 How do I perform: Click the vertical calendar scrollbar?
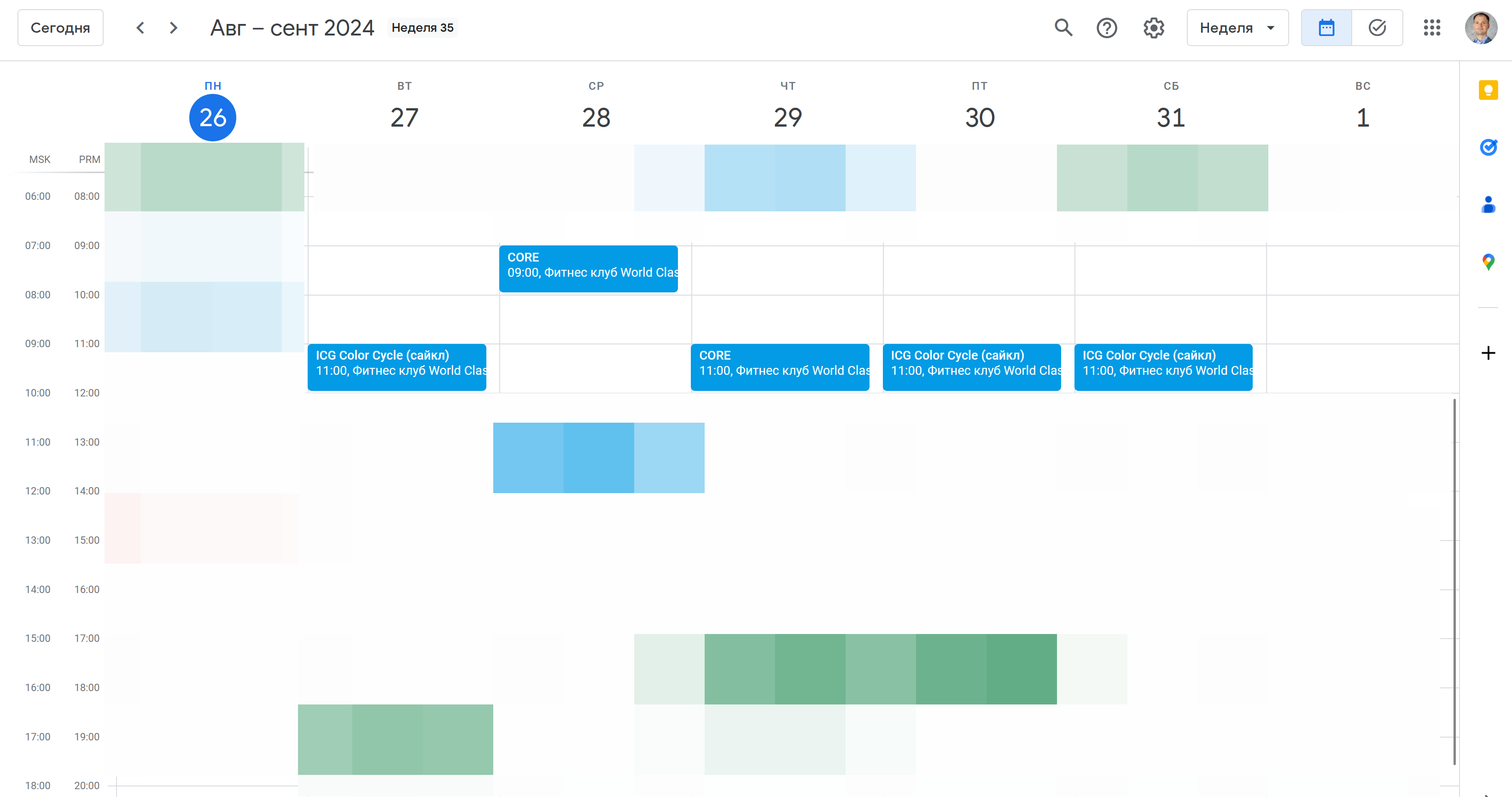(1454, 581)
